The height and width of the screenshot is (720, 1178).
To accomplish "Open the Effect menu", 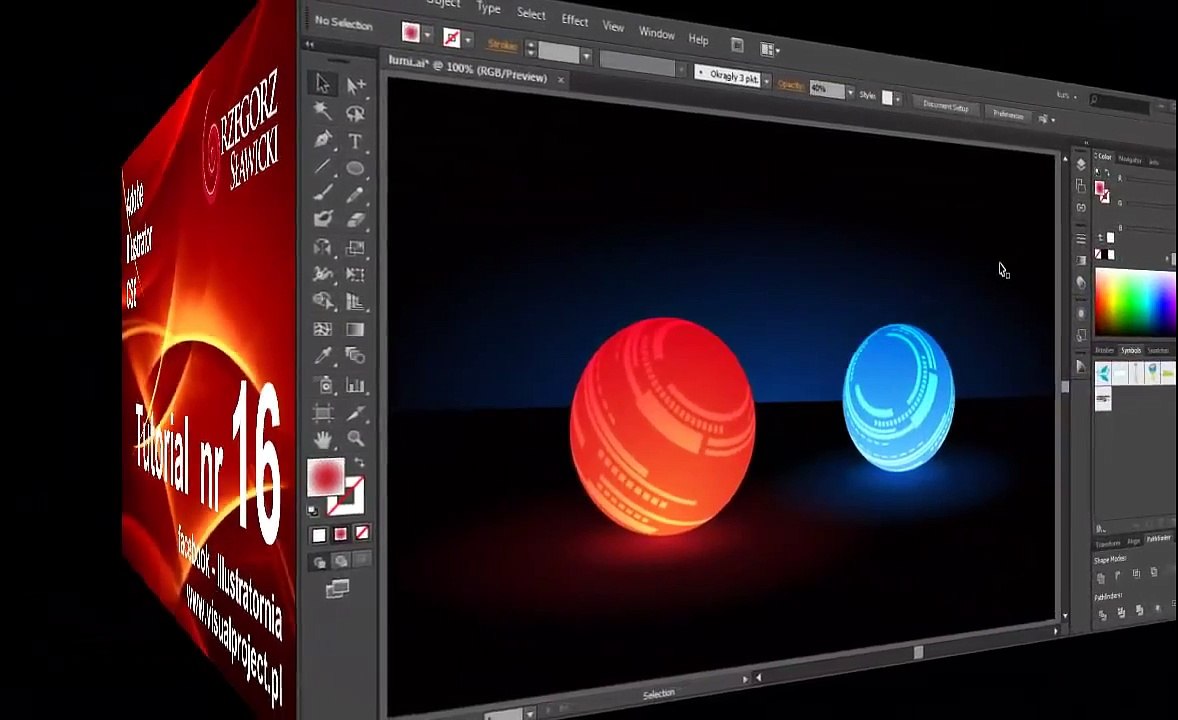I will [x=575, y=20].
